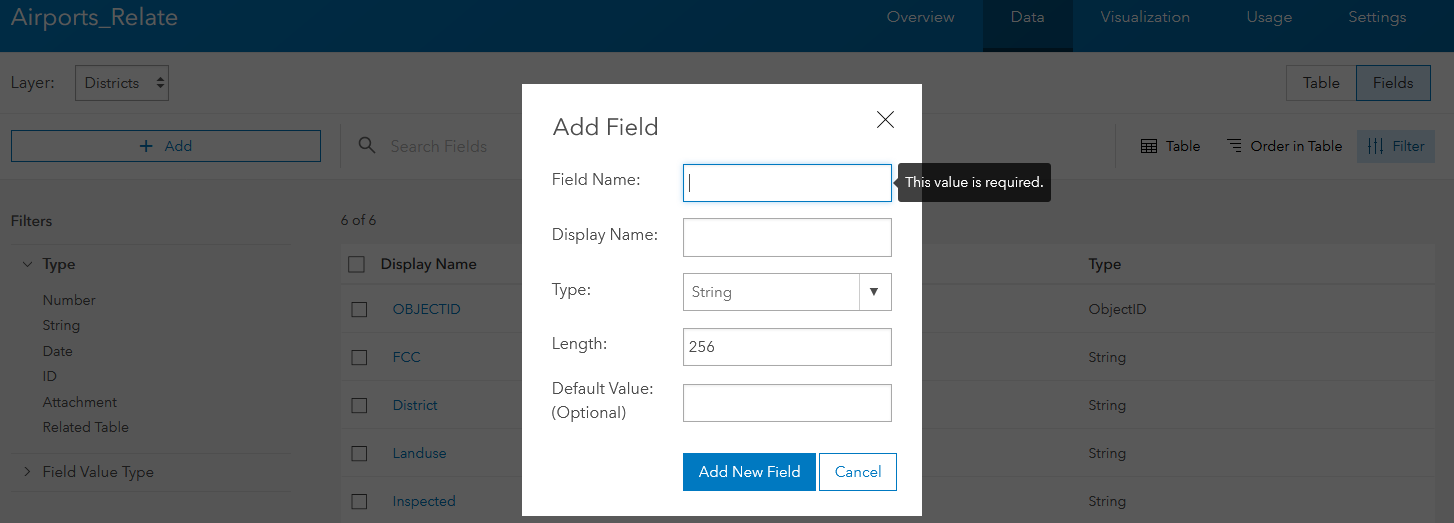
Task: Open the District field link
Action: [x=415, y=405]
